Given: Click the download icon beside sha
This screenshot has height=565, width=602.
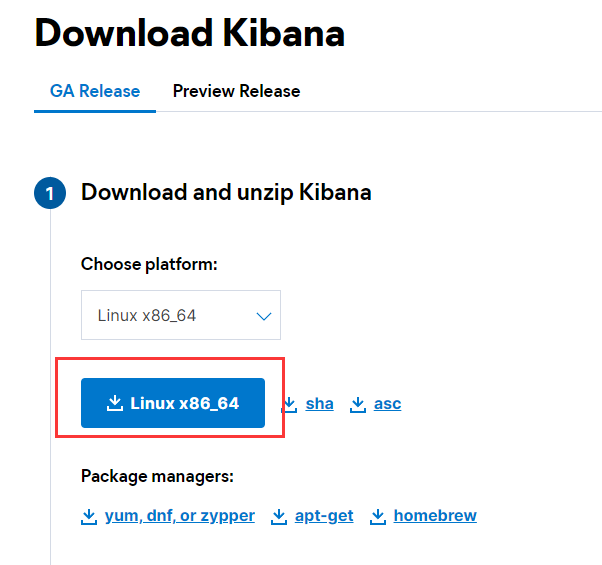Looking at the screenshot, I should [290, 404].
